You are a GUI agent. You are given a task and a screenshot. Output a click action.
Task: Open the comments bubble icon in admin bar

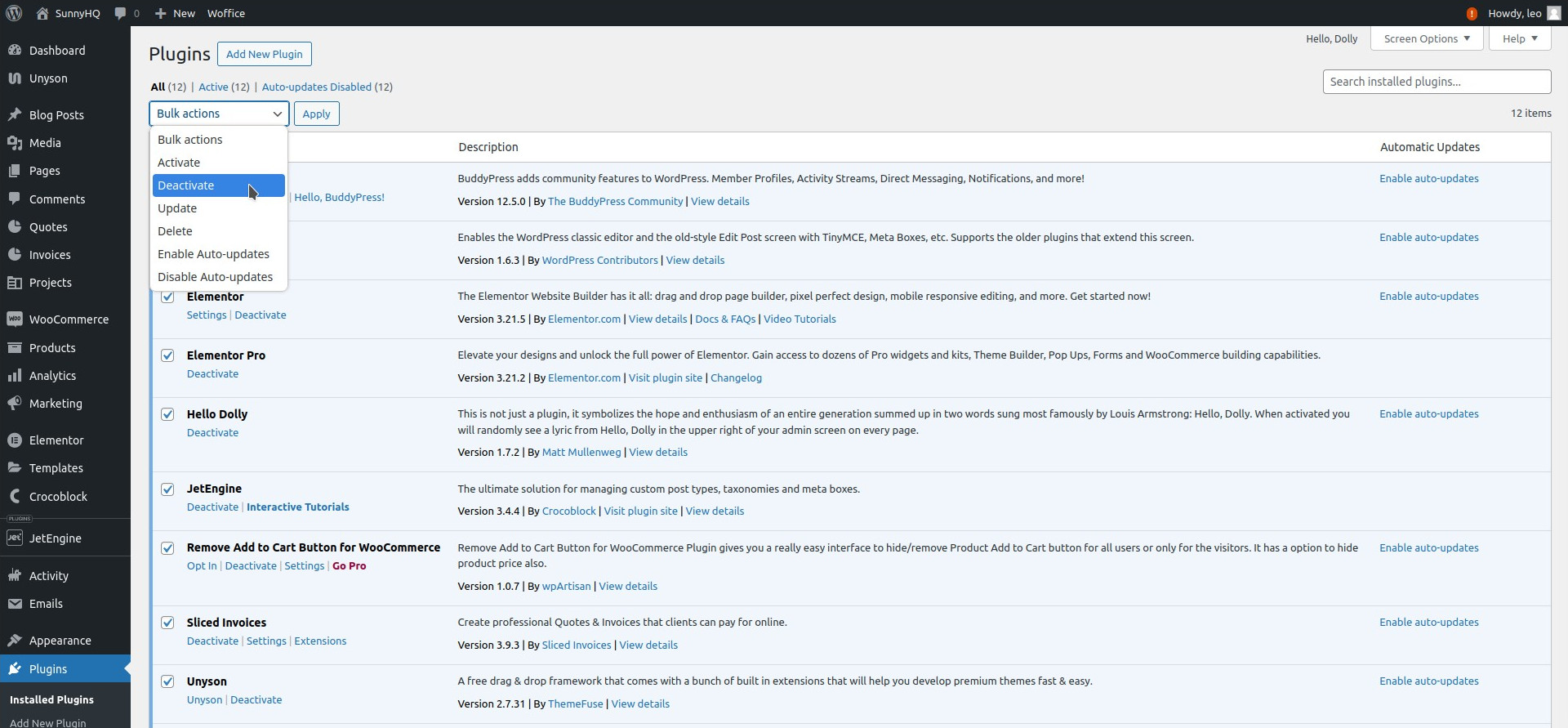click(121, 13)
